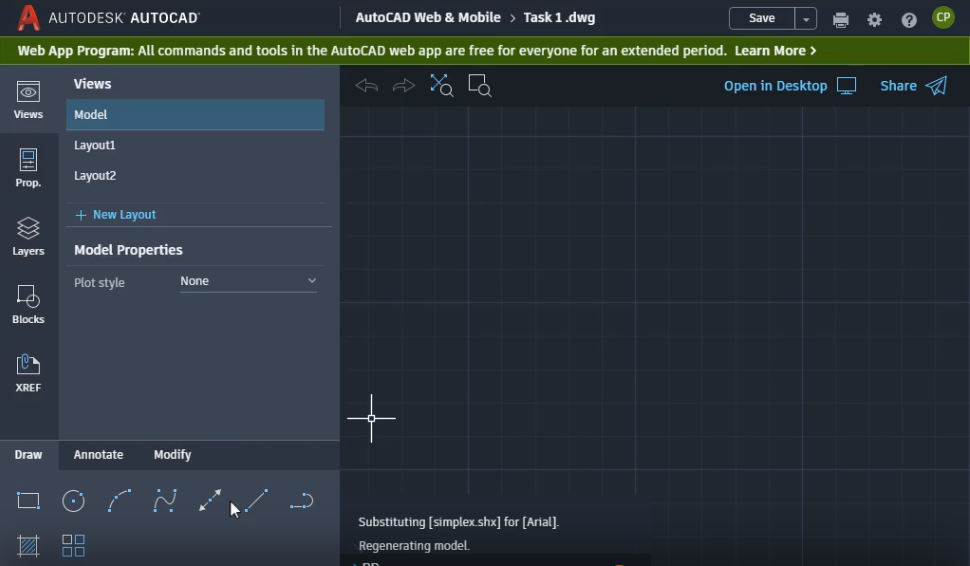Open the Help question mark
Screen dimensions: 970x566
pyautogui.click(x=909, y=20)
